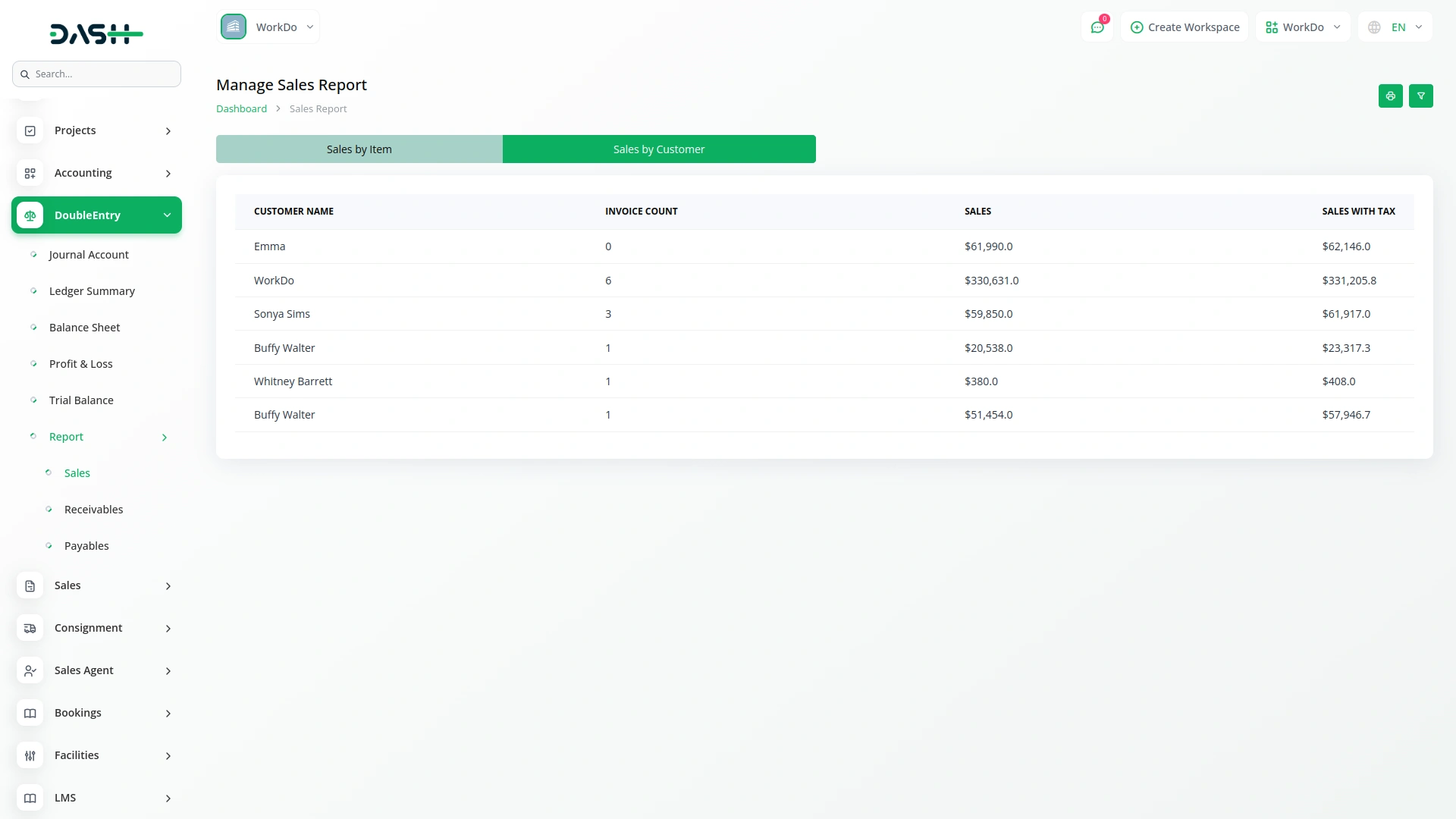Image resolution: width=1456 pixels, height=819 pixels.
Task: Click the print report icon
Action: [1390, 96]
